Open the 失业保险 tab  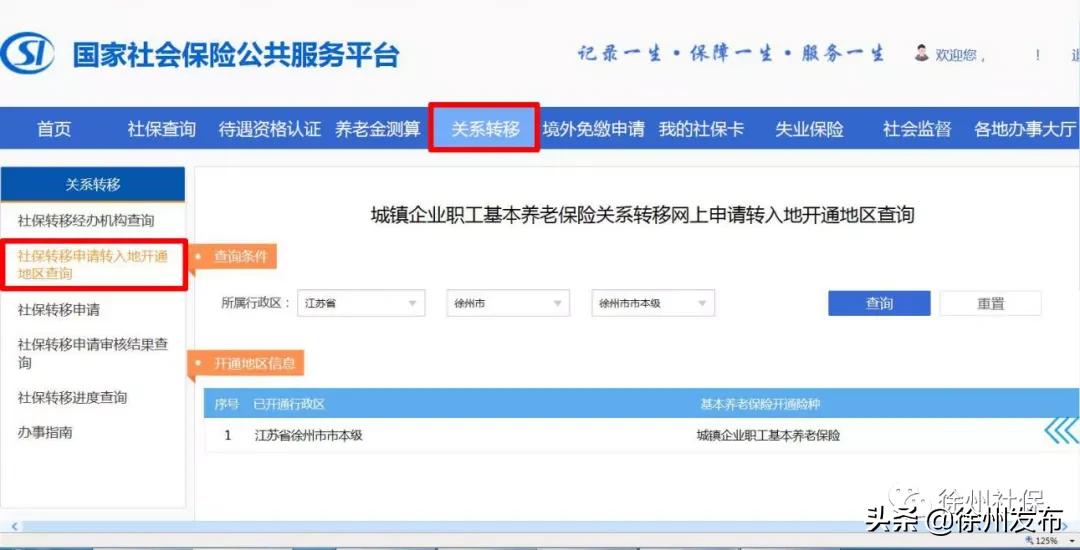click(x=809, y=129)
